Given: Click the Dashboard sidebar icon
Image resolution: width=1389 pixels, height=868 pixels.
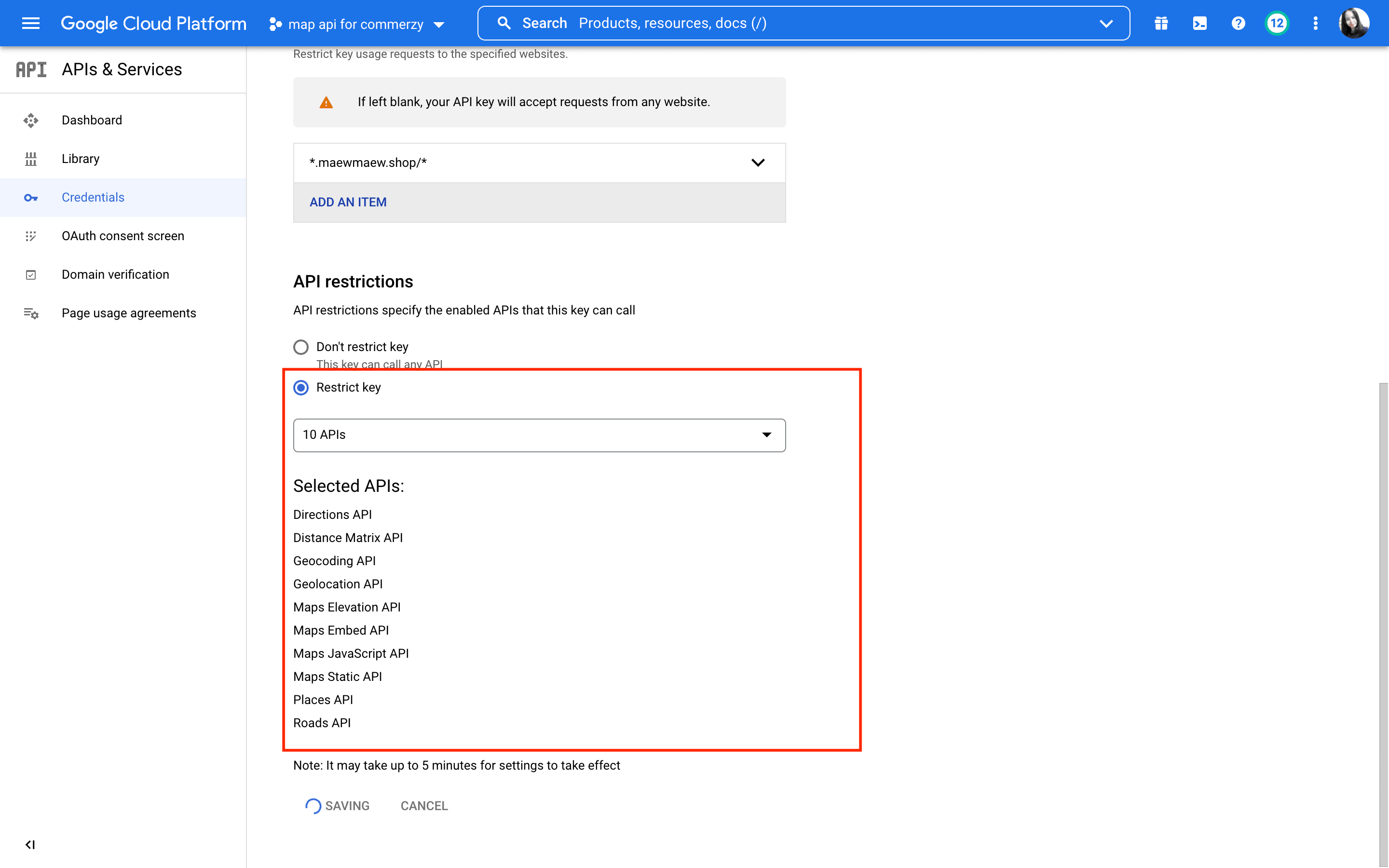Looking at the screenshot, I should click(x=31, y=120).
